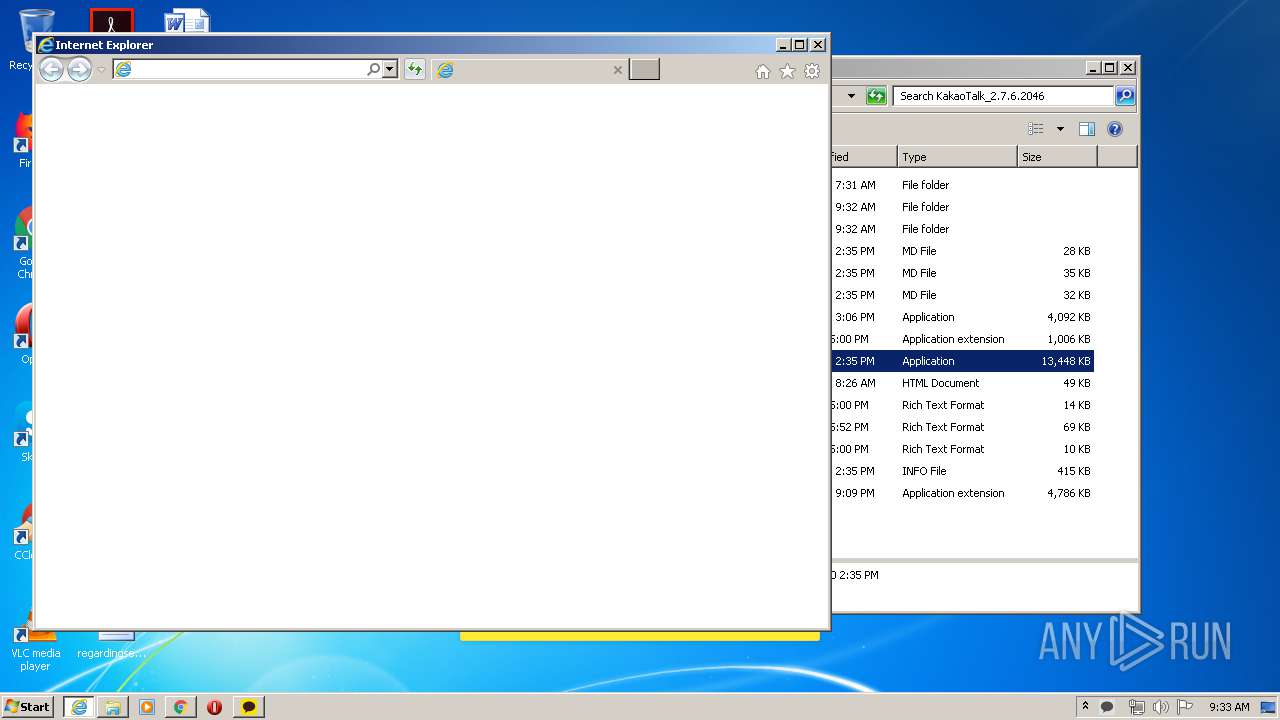Click the blue search magnifier in Explorer window
The height and width of the screenshot is (720, 1280).
1125,96
